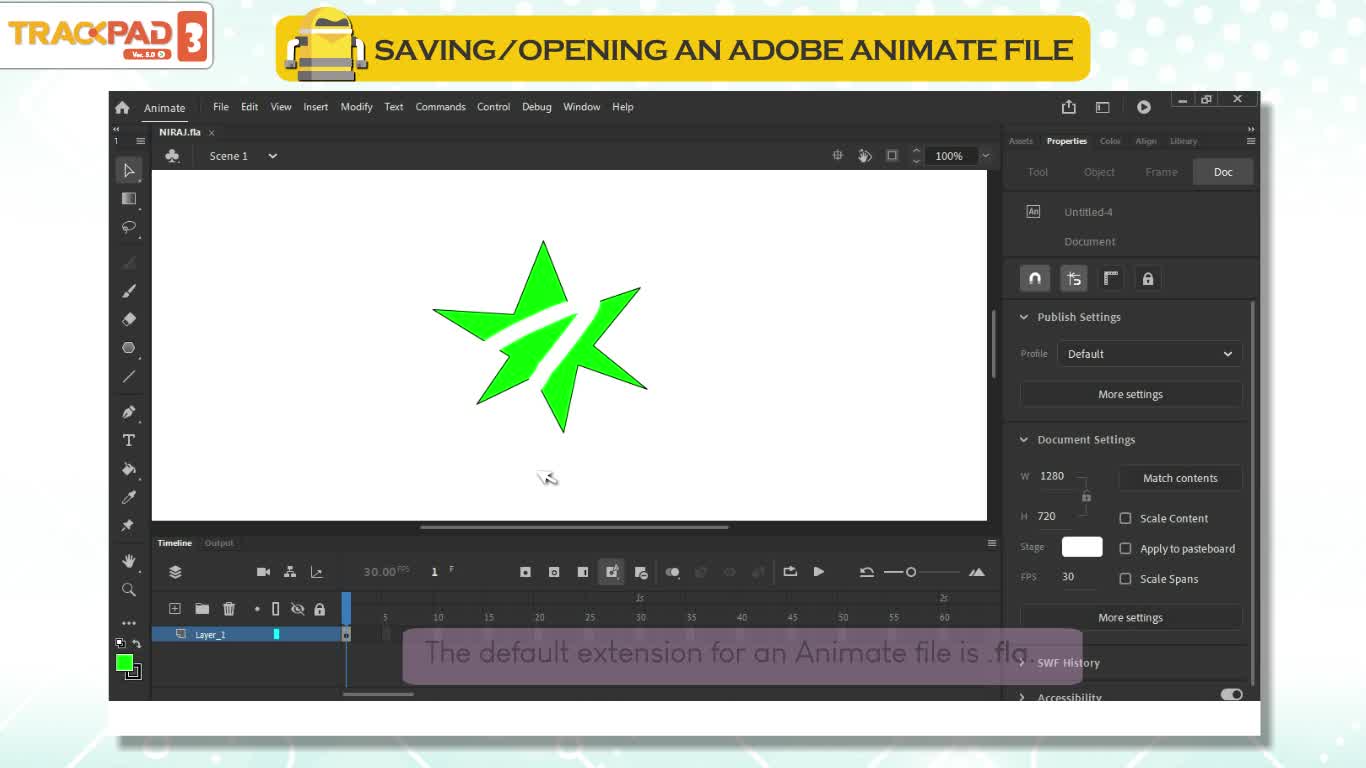Select the Line tool
This screenshot has width=1366, height=768.
click(128, 376)
